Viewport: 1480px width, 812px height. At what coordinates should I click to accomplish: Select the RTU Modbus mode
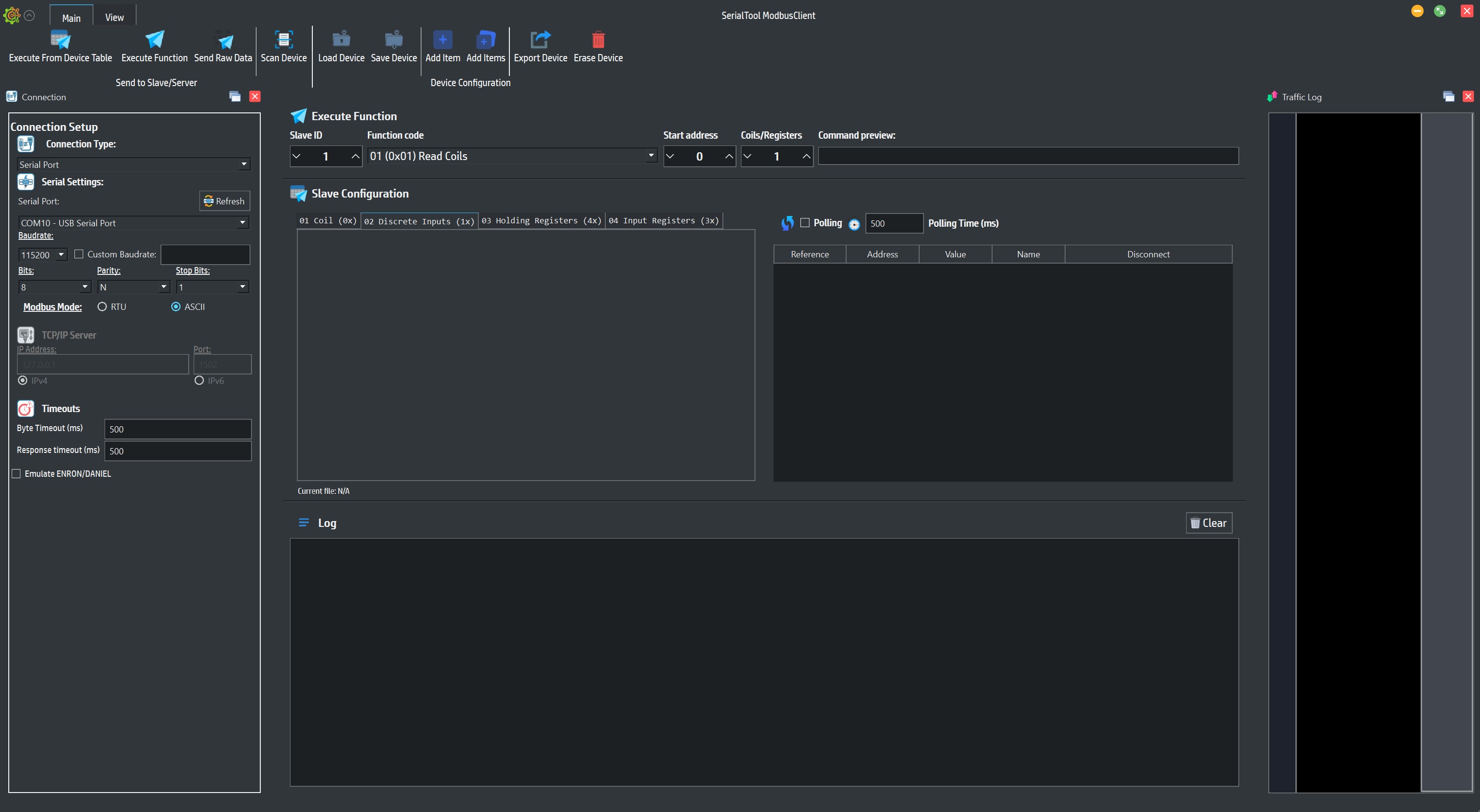(x=103, y=307)
